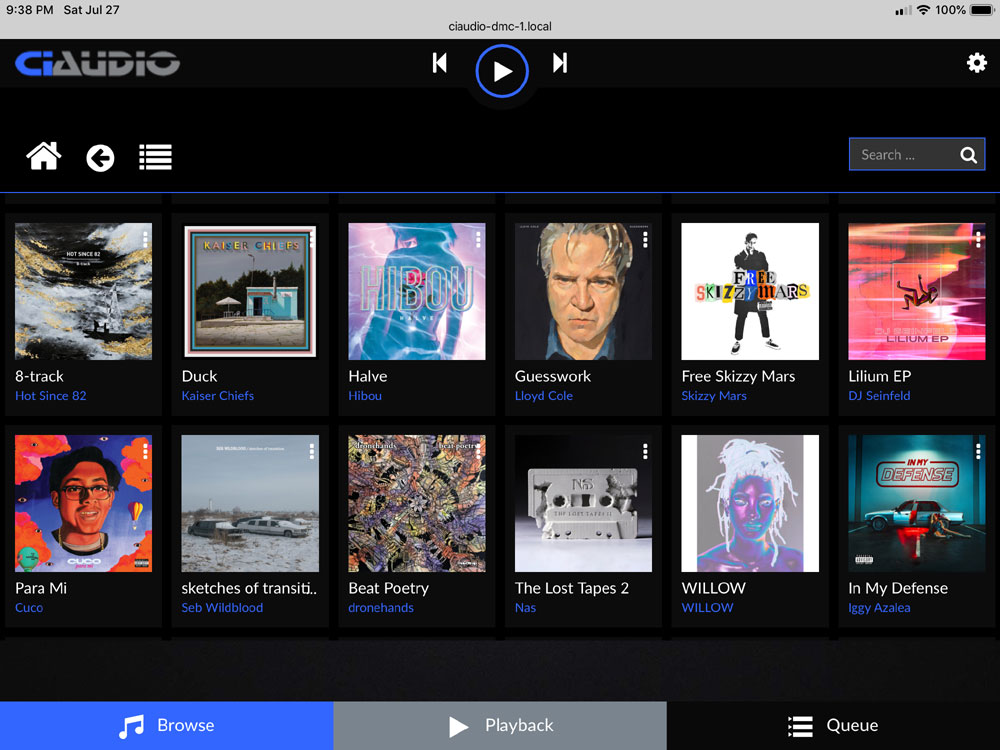Click the album title 'Lilium EP'
Screen dimensions: 1000x750
[x=879, y=376]
